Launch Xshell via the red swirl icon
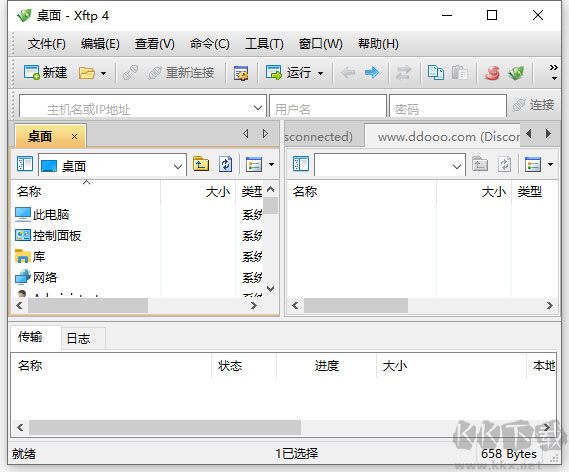 (x=492, y=73)
